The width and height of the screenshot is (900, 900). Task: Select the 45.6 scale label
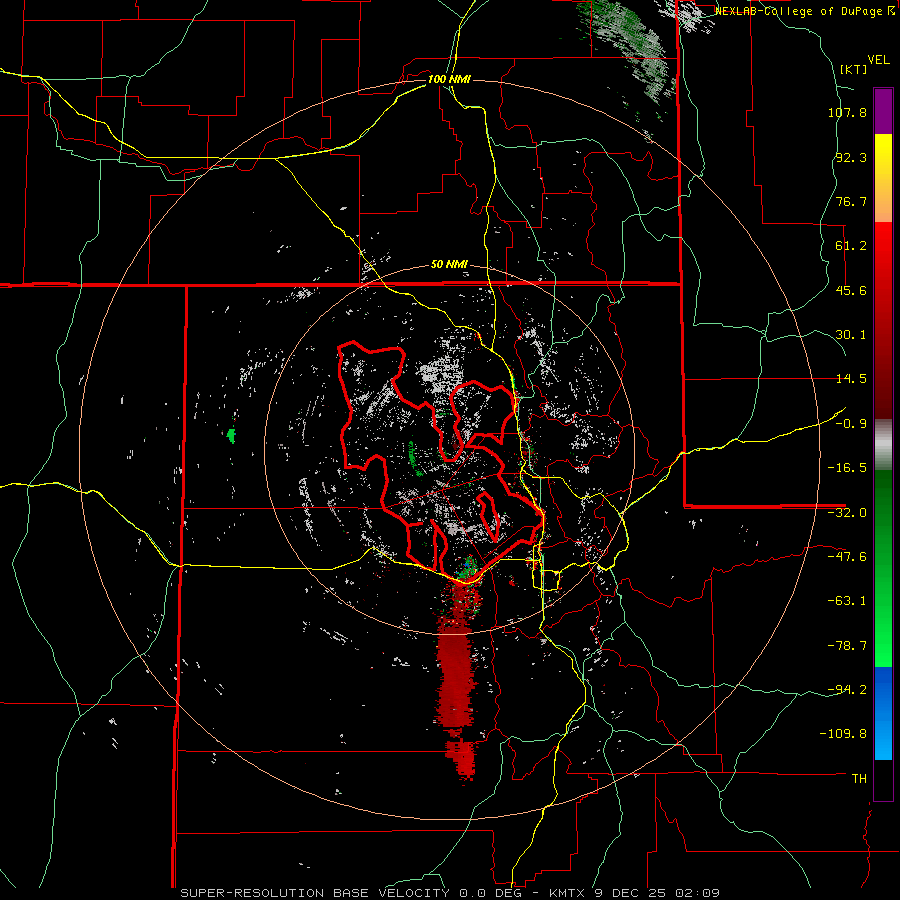click(x=851, y=290)
